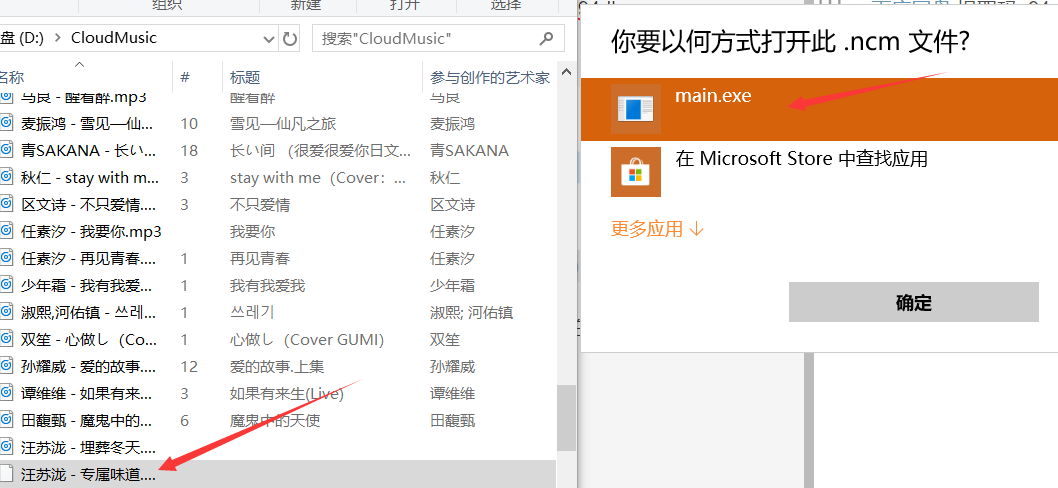Viewport: 1058px width, 488px height.
Task: Expand the chevron before CloudMusic in breadcrumb
Action: tap(57, 38)
